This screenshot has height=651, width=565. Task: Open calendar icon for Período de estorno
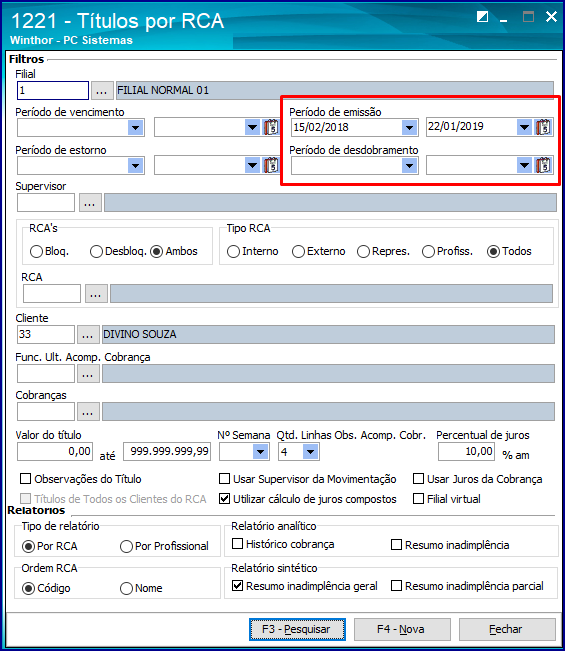[271, 165]
